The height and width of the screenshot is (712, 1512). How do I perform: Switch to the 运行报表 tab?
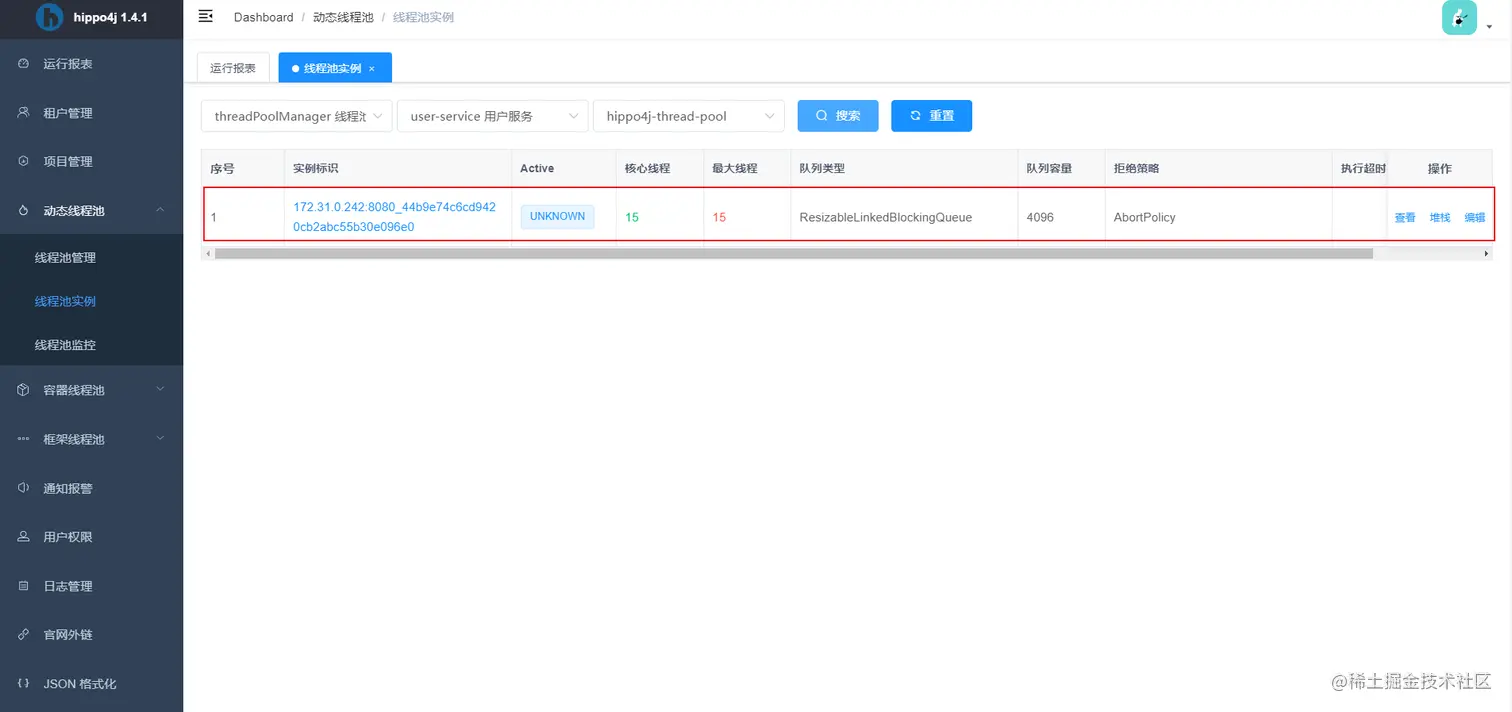(233, 68)
